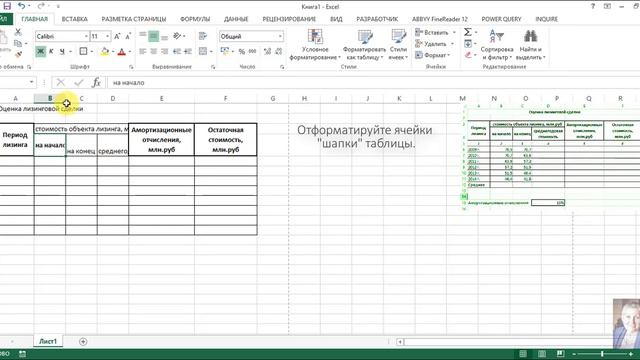
Task: Open Найти и выделить binoculars menu
Action: point(530,45)
